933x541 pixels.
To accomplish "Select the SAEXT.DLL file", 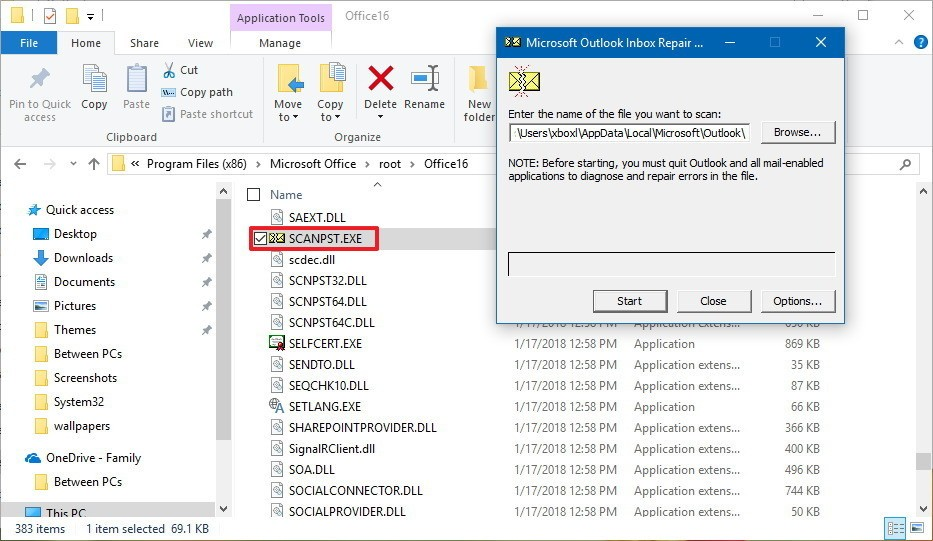I will pyautogui.click(x=317, y=218).
